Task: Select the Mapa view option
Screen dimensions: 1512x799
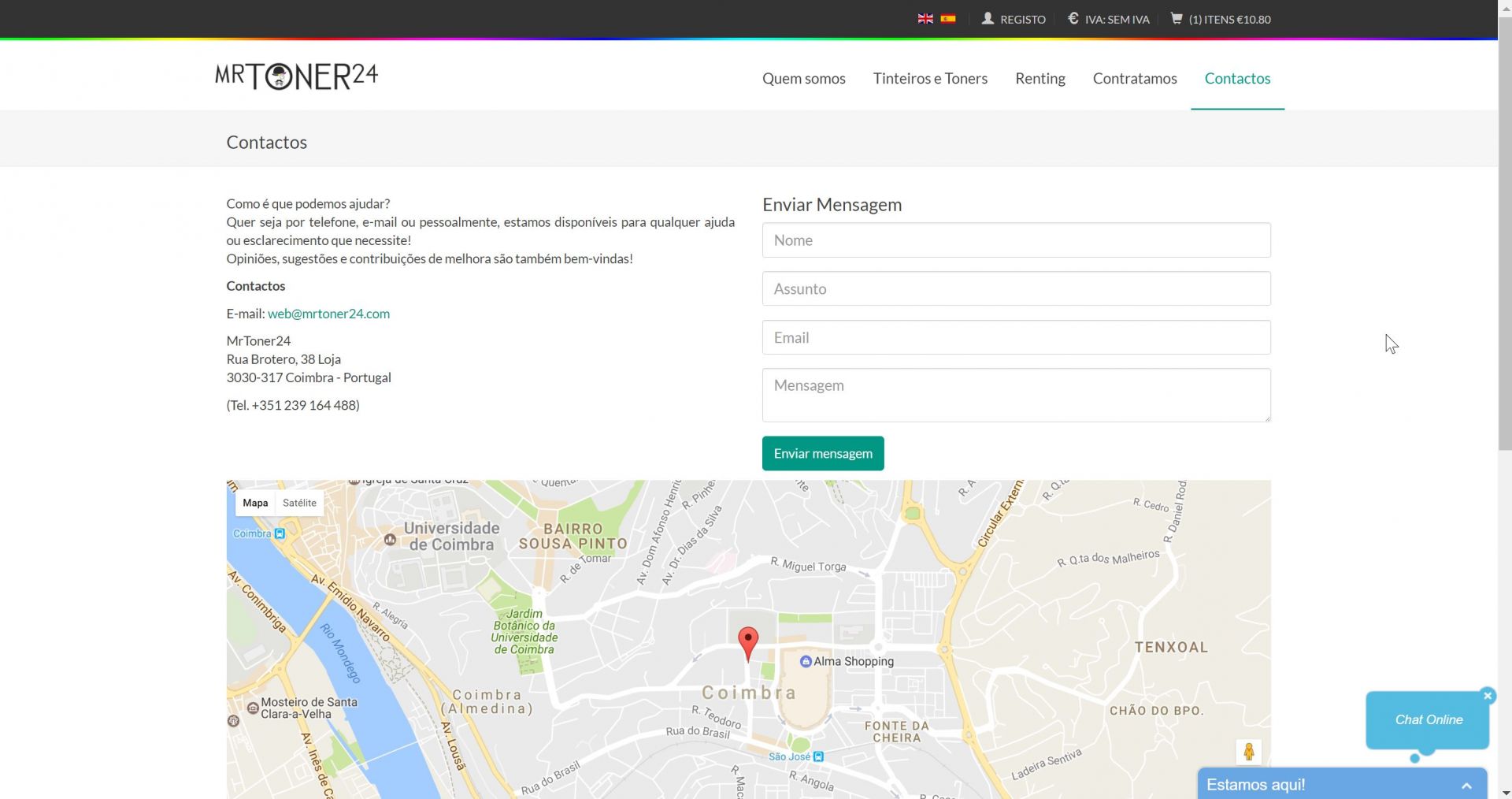Action: [255, 503]
